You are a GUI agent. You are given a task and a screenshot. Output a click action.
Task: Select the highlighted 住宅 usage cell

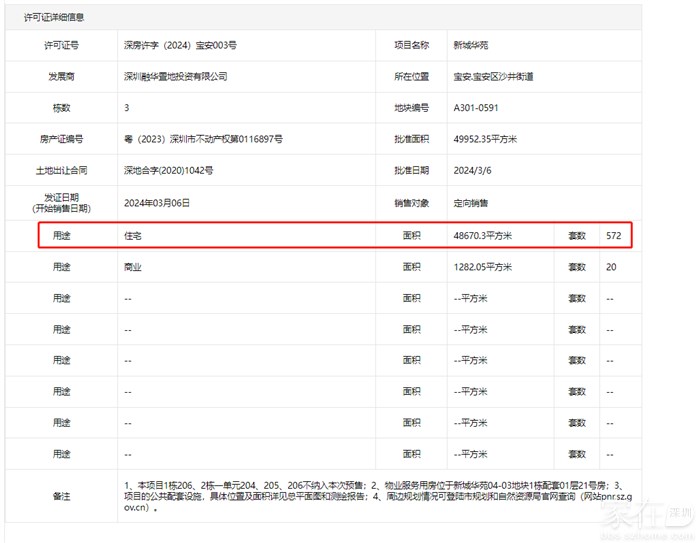click(133, 236)
